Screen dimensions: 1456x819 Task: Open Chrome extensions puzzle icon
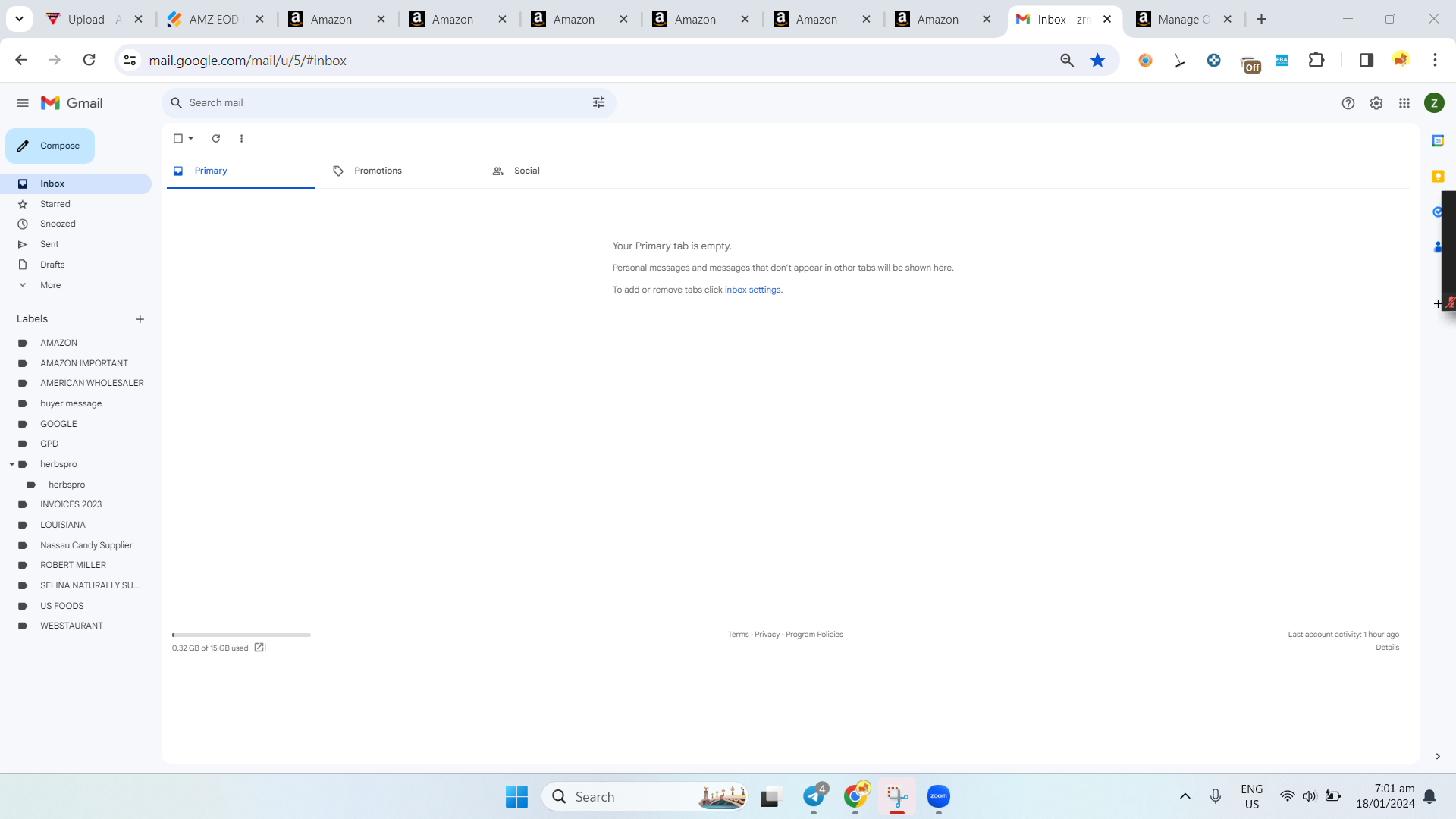1316,60
